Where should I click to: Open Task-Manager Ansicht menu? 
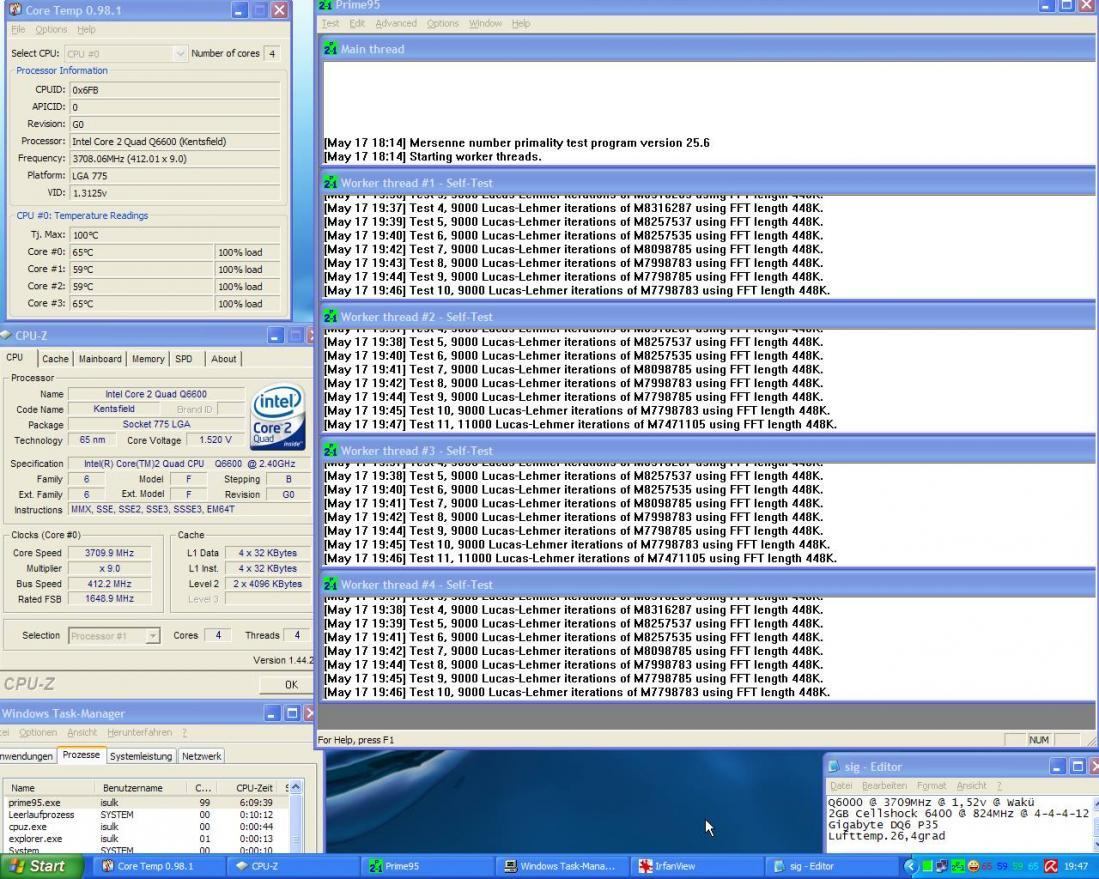point(82,732)
